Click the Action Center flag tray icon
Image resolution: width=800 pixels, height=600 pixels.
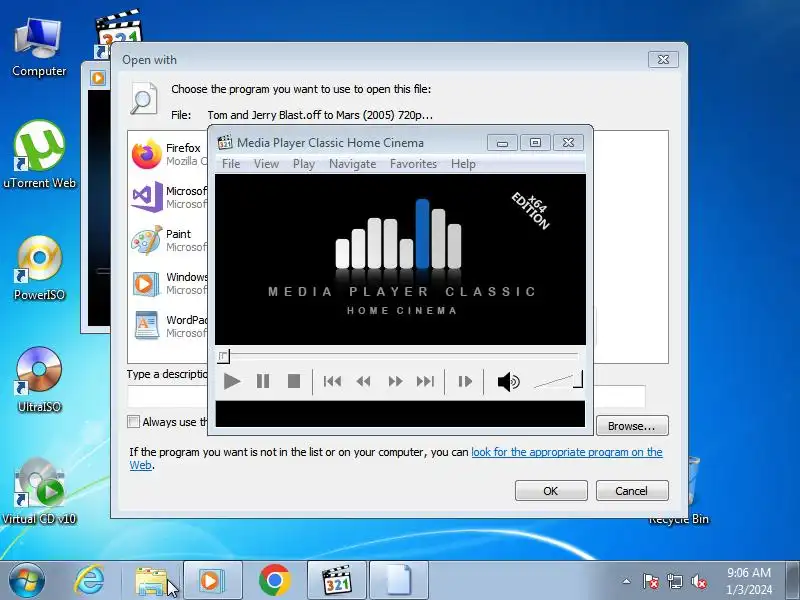click(x=651, y=581)
